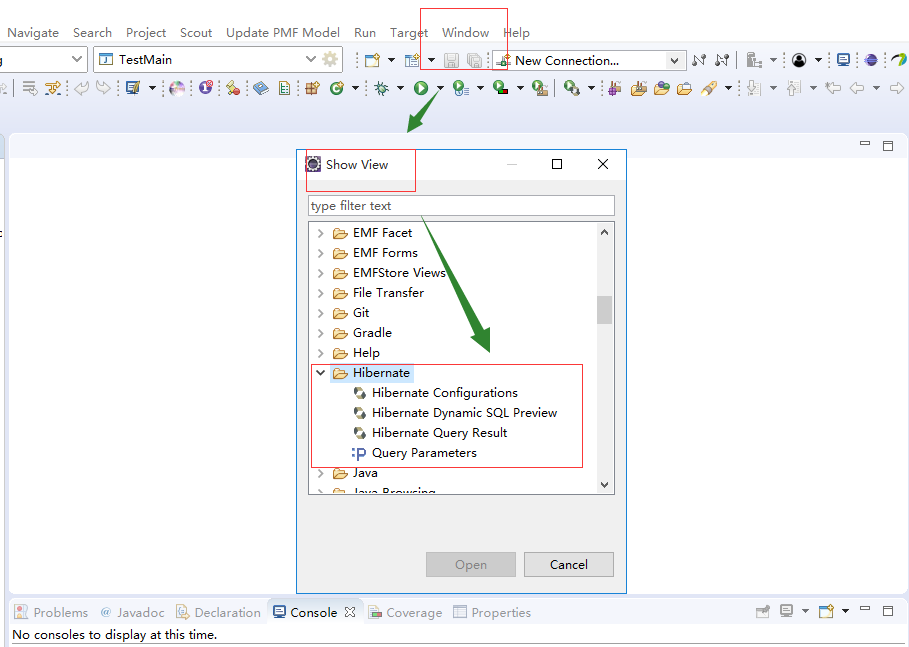This screenshot has height=647, width=909.
Task: Open the Navigate menu
Action: pyautogui.click(x=33, y=32)
